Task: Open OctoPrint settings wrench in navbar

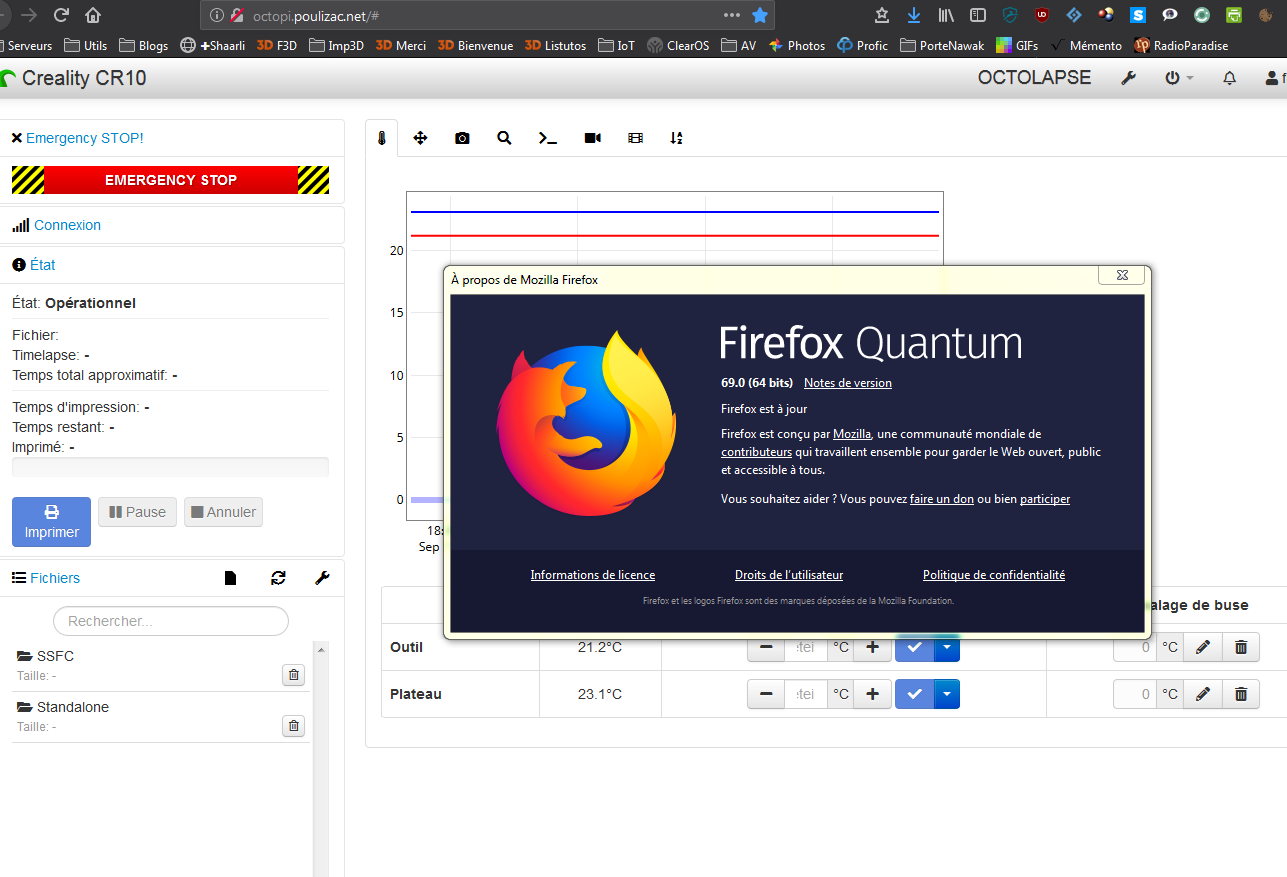Action: tap(1128, 78)
